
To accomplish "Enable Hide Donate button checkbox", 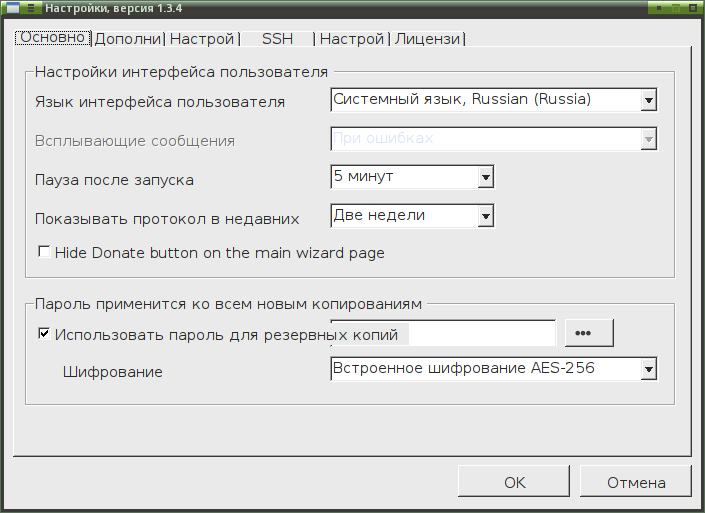I will (x=44, y=251).
